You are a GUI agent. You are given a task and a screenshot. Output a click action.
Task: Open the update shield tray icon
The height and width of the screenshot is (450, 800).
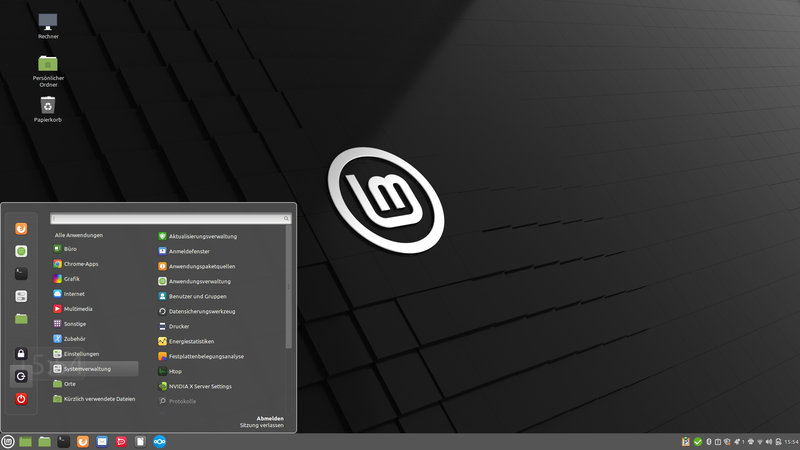(727, 442)
